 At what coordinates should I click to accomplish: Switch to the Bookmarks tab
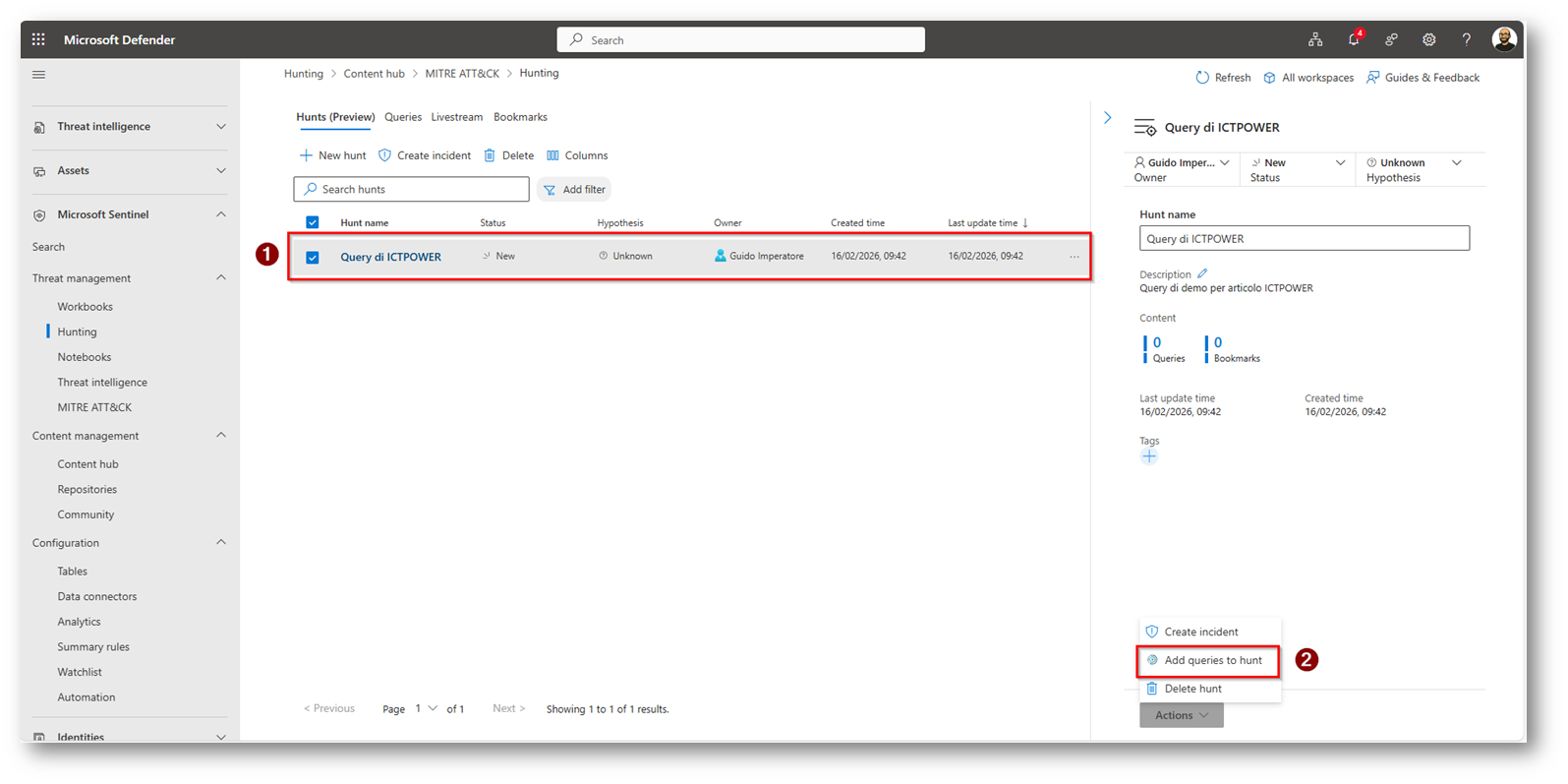(520, 117)
